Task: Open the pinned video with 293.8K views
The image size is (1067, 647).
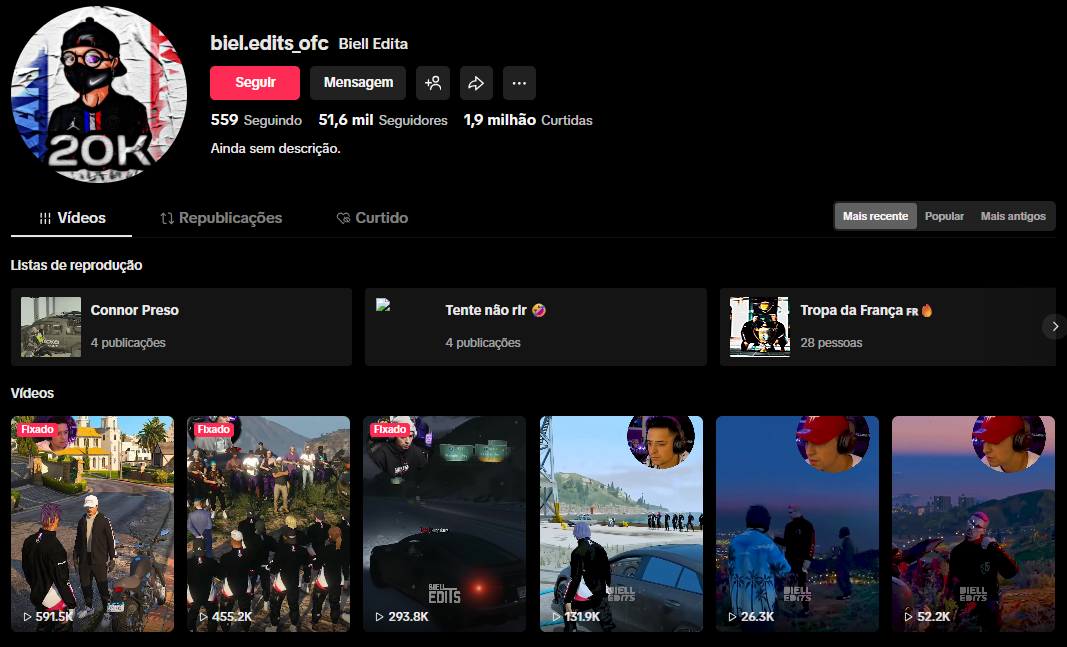Action: (444, 524)
